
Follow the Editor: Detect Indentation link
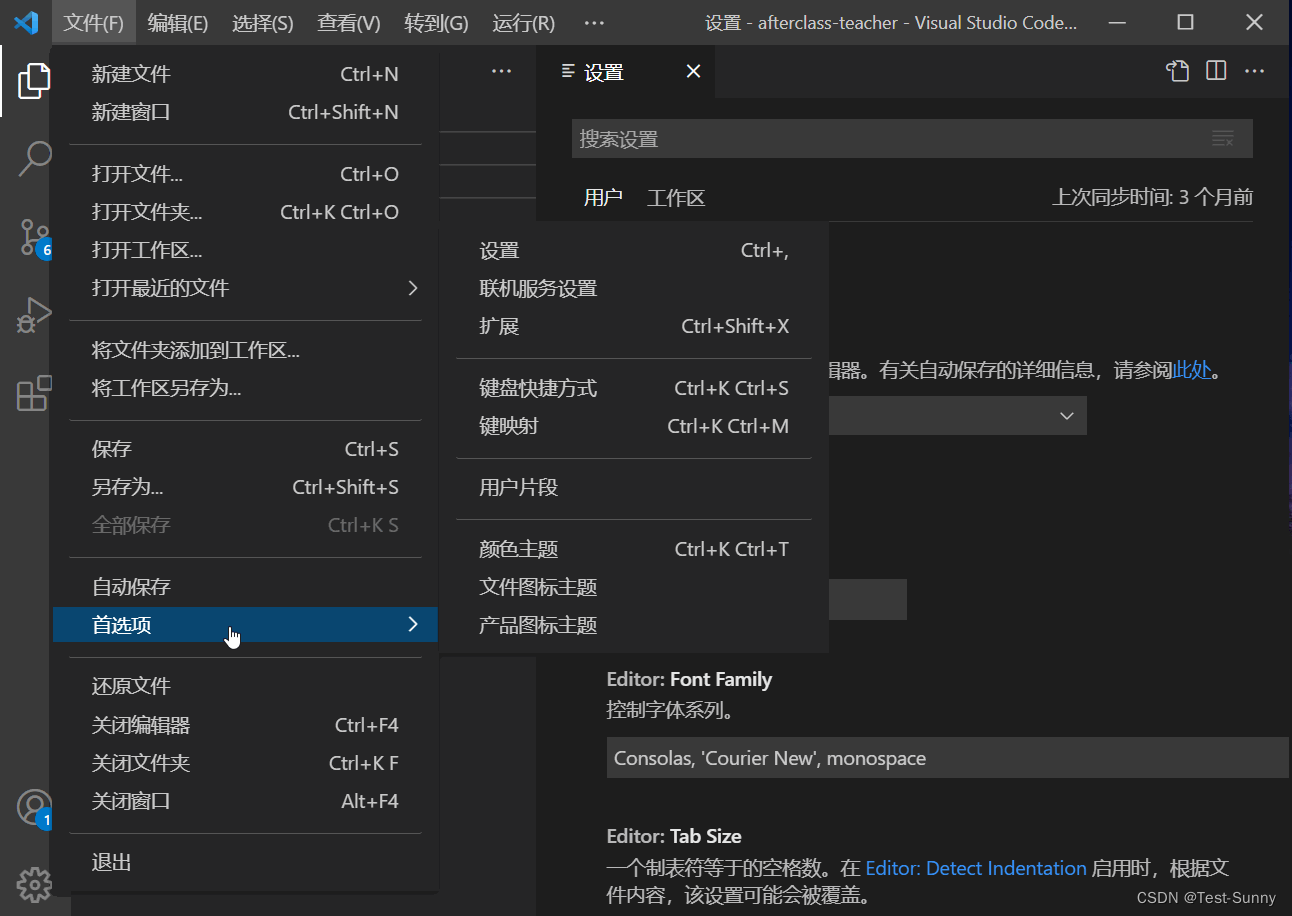pos(976,868)
